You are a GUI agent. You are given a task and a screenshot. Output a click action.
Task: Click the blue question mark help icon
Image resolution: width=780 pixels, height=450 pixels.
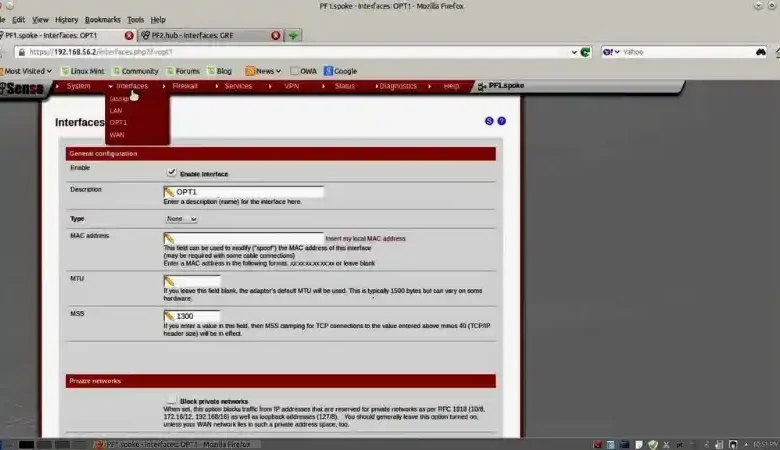click(501, 121)
